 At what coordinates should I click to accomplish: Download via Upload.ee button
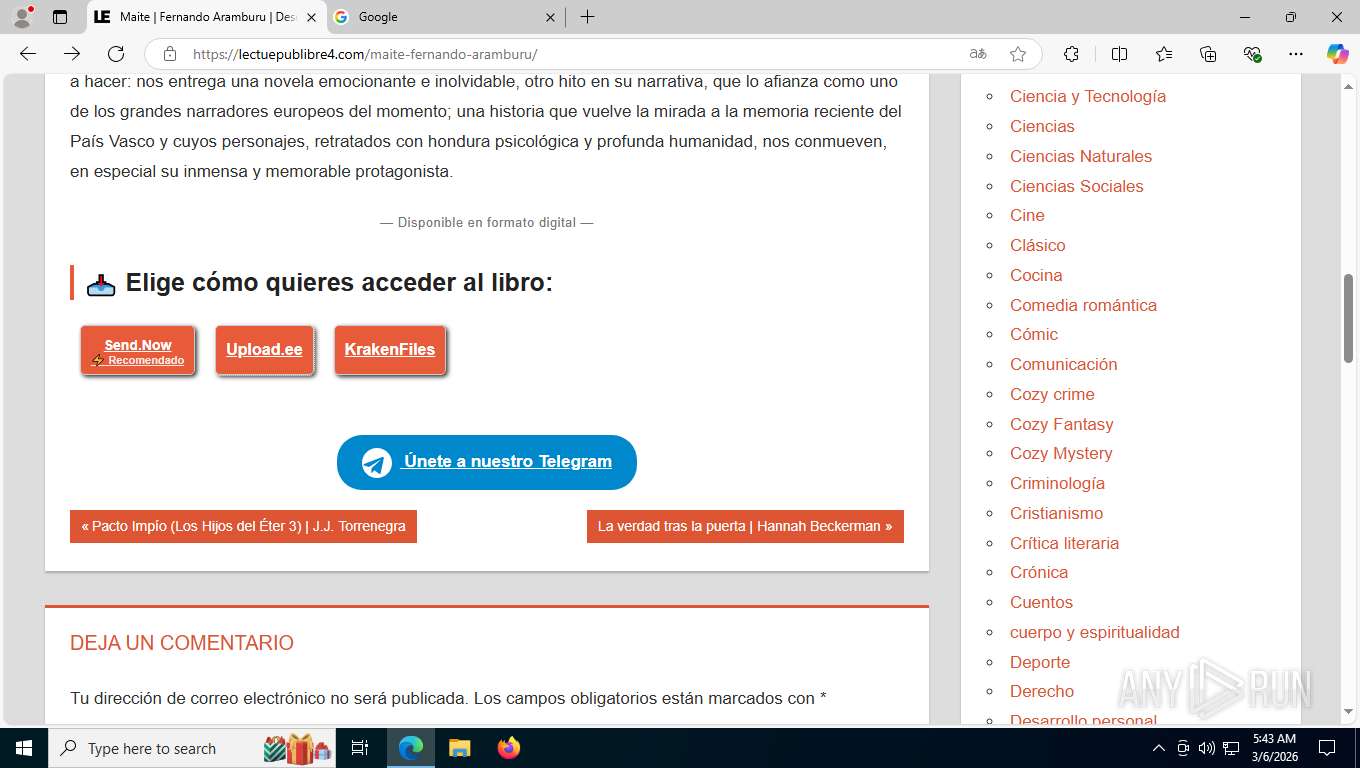point(264,350)
